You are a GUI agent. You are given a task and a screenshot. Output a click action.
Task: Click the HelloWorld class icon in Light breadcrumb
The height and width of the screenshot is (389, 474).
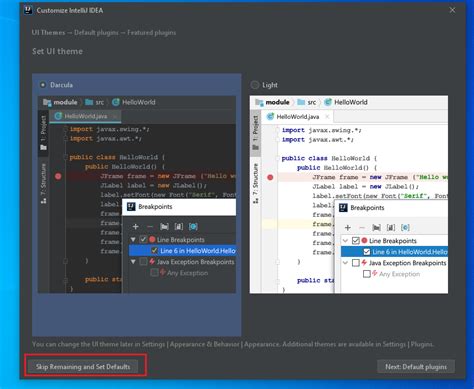(328, 102)
